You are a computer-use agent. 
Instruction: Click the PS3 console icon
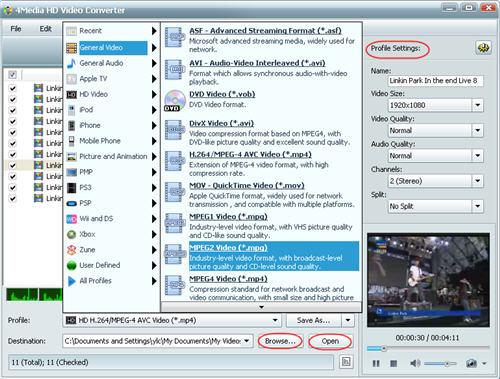point(71,188)
